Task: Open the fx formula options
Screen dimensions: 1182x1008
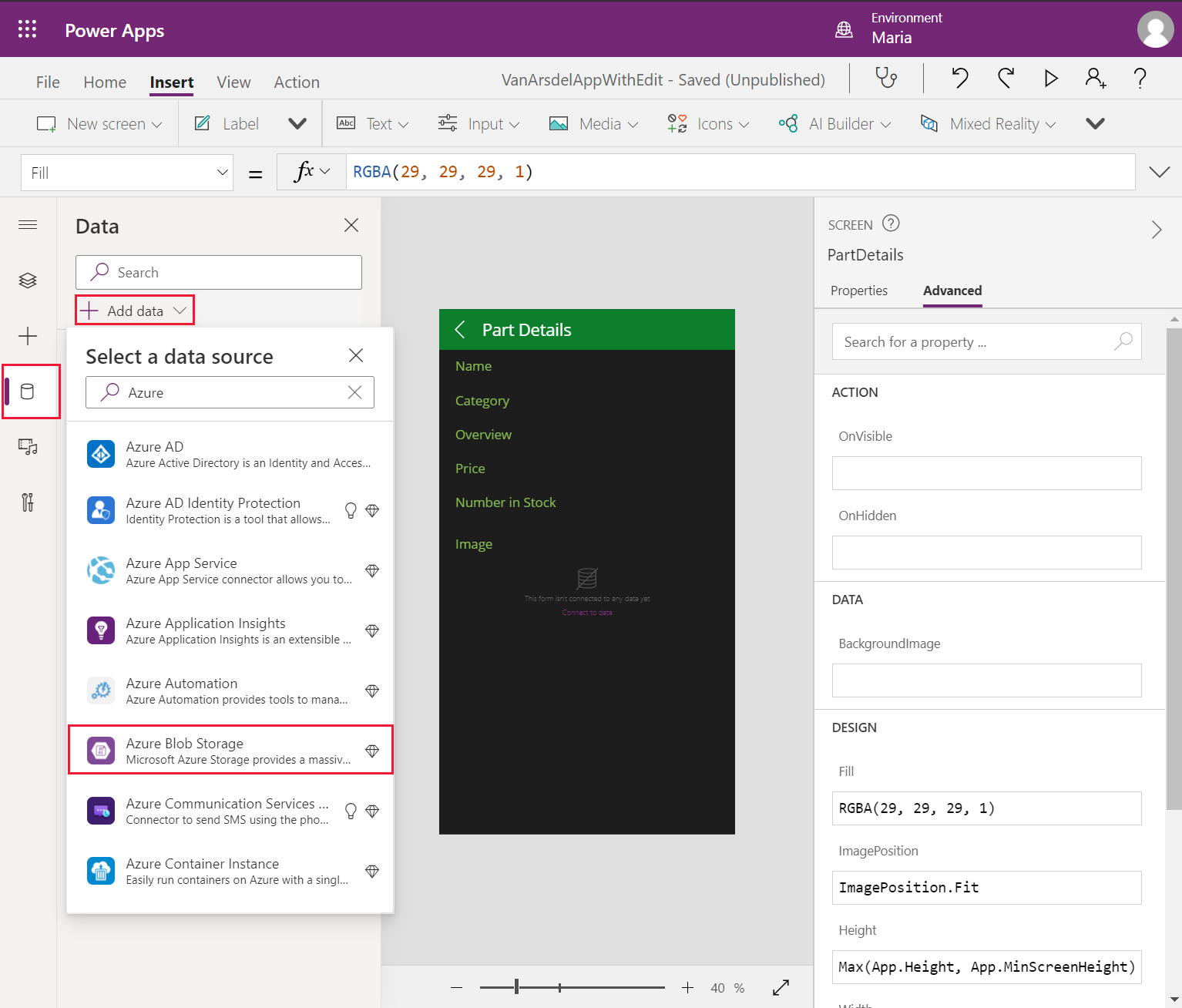Action: pyautogui.click(x=312, y=172)
